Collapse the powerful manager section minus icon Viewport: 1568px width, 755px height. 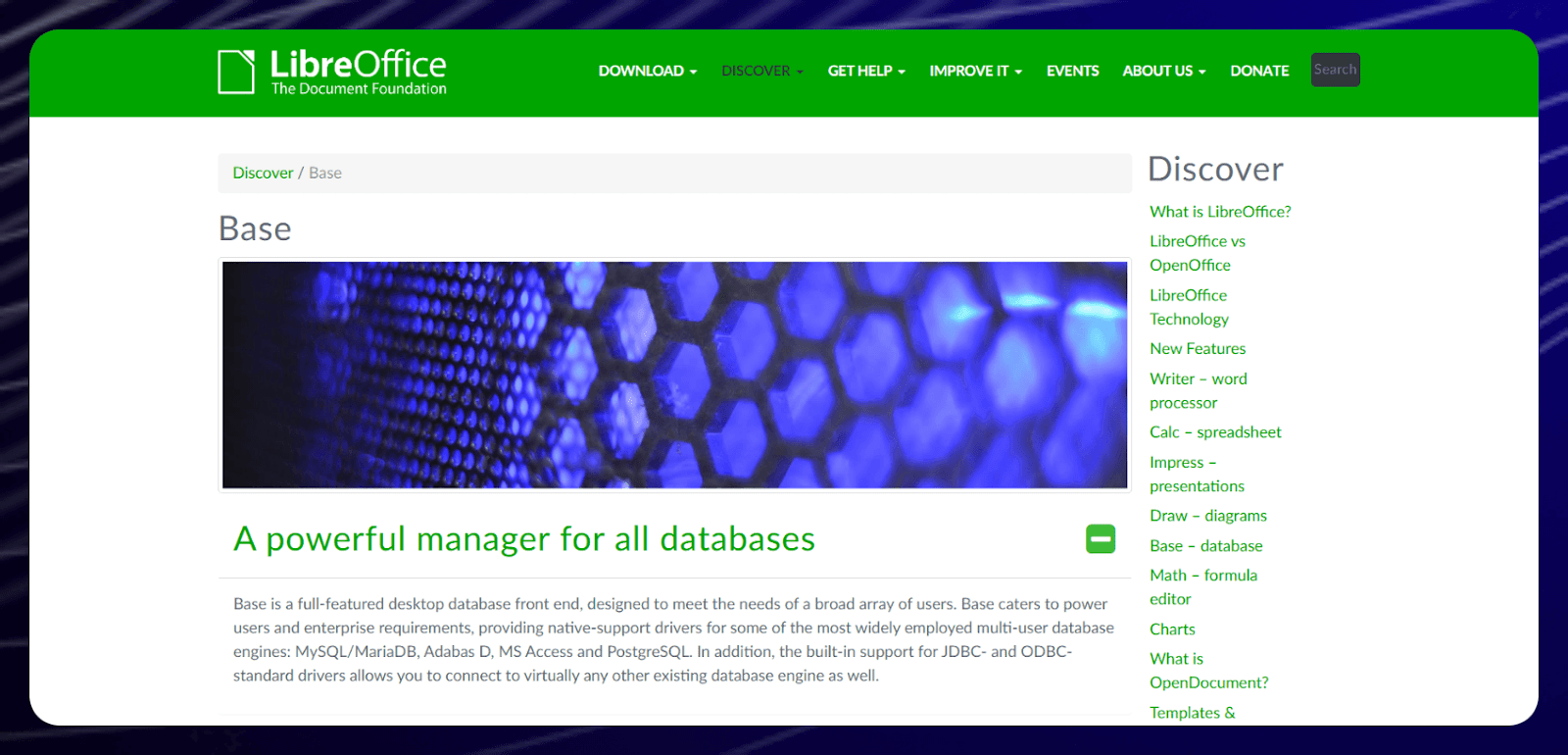(1101, 538)
